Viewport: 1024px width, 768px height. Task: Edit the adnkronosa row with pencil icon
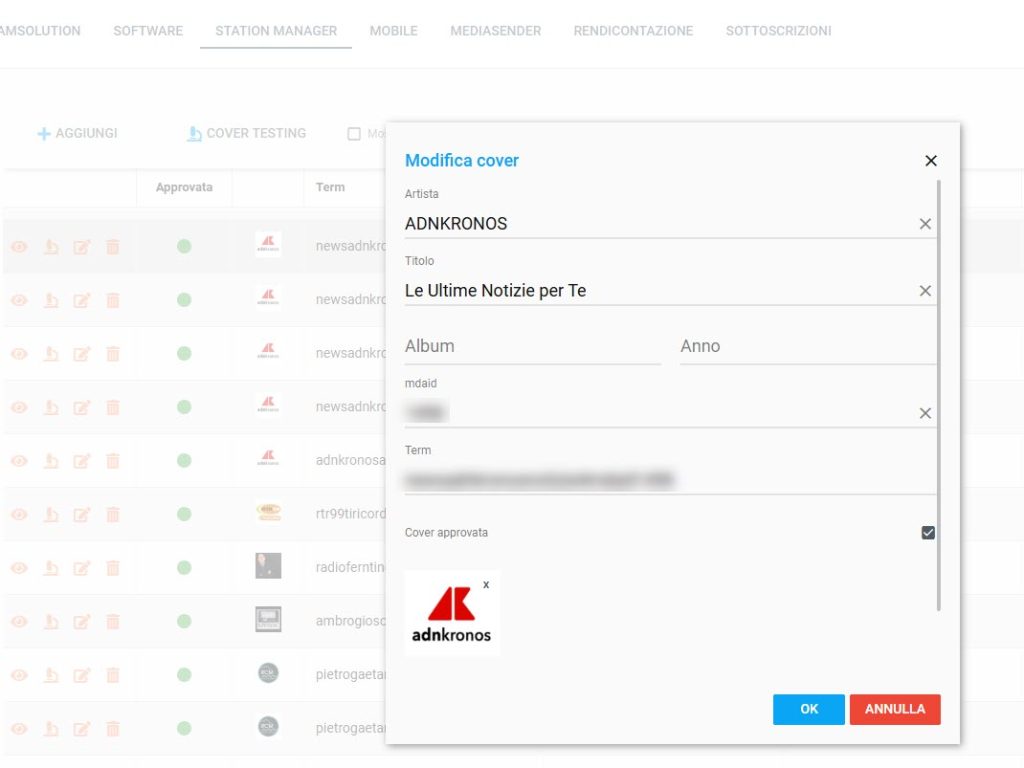pyautogui.click(x=82, y=461)
